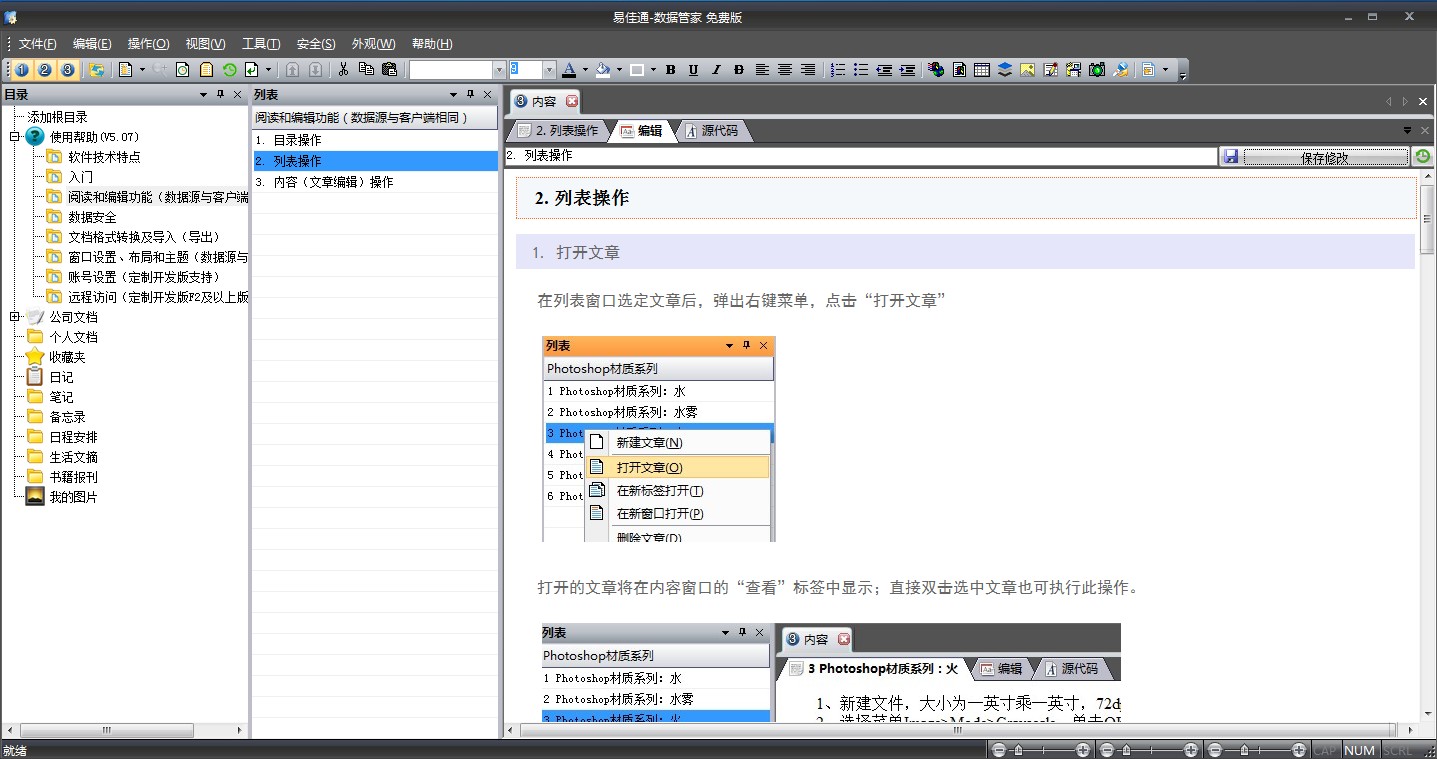Open the 安全(S) menu
Image resolution: width=1437 pixels, height=759 pixels.
pyautogui.click(x=316, y=44)
